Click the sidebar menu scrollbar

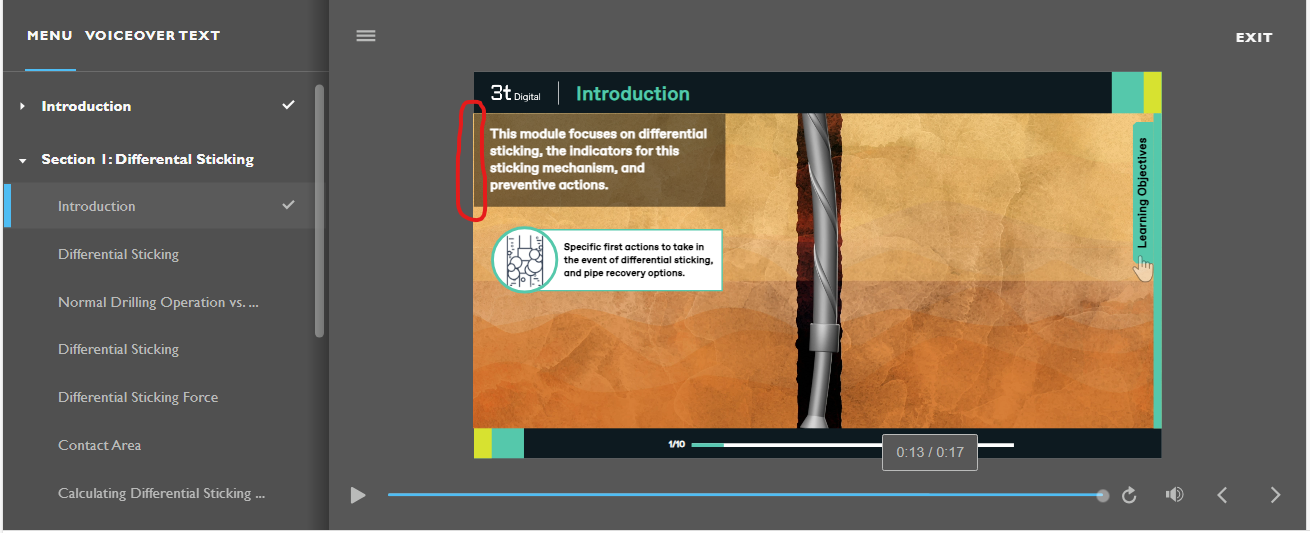[x=319, y=210]
